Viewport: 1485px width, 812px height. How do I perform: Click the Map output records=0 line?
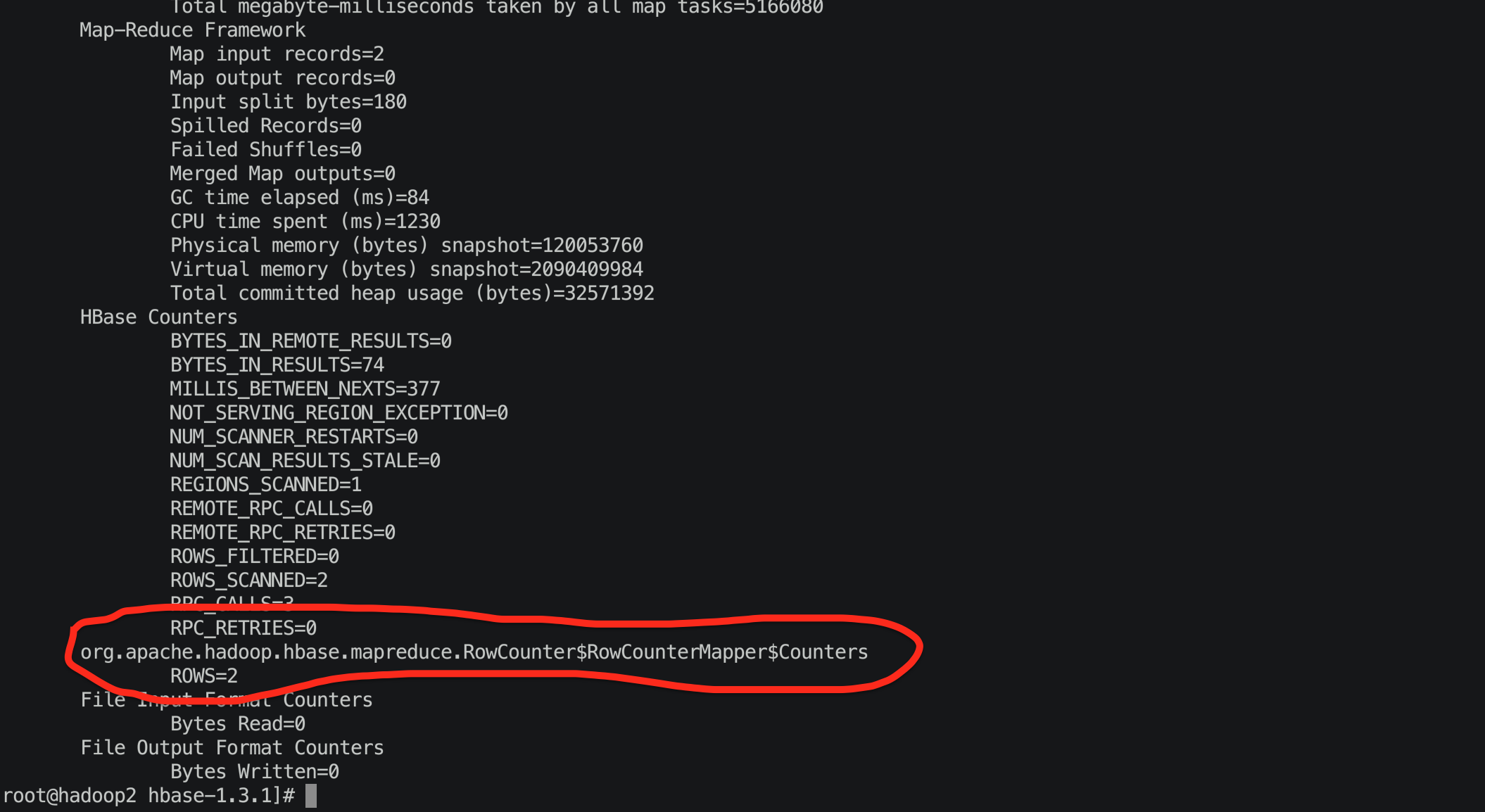pos(282,78)
